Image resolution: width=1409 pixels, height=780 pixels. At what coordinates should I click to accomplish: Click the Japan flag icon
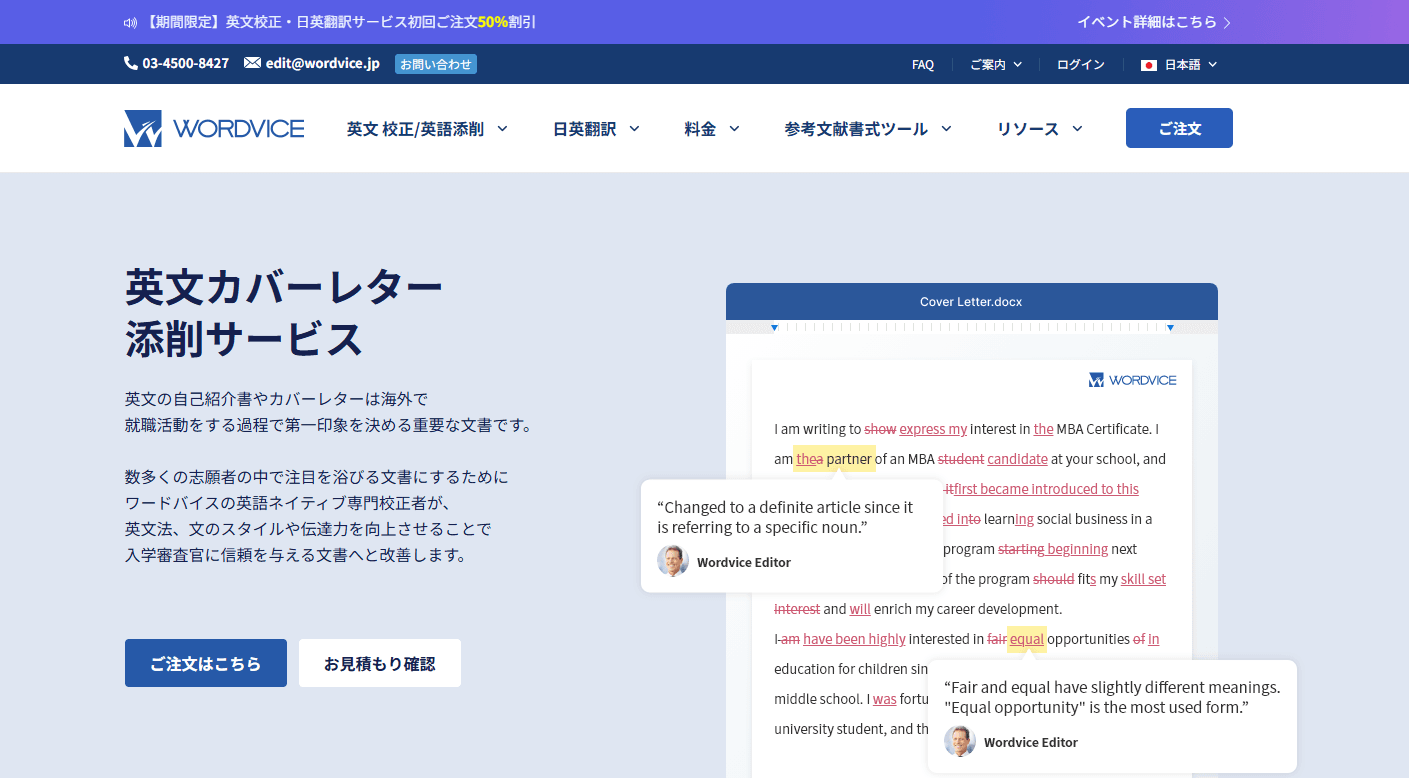point(1149,65)
